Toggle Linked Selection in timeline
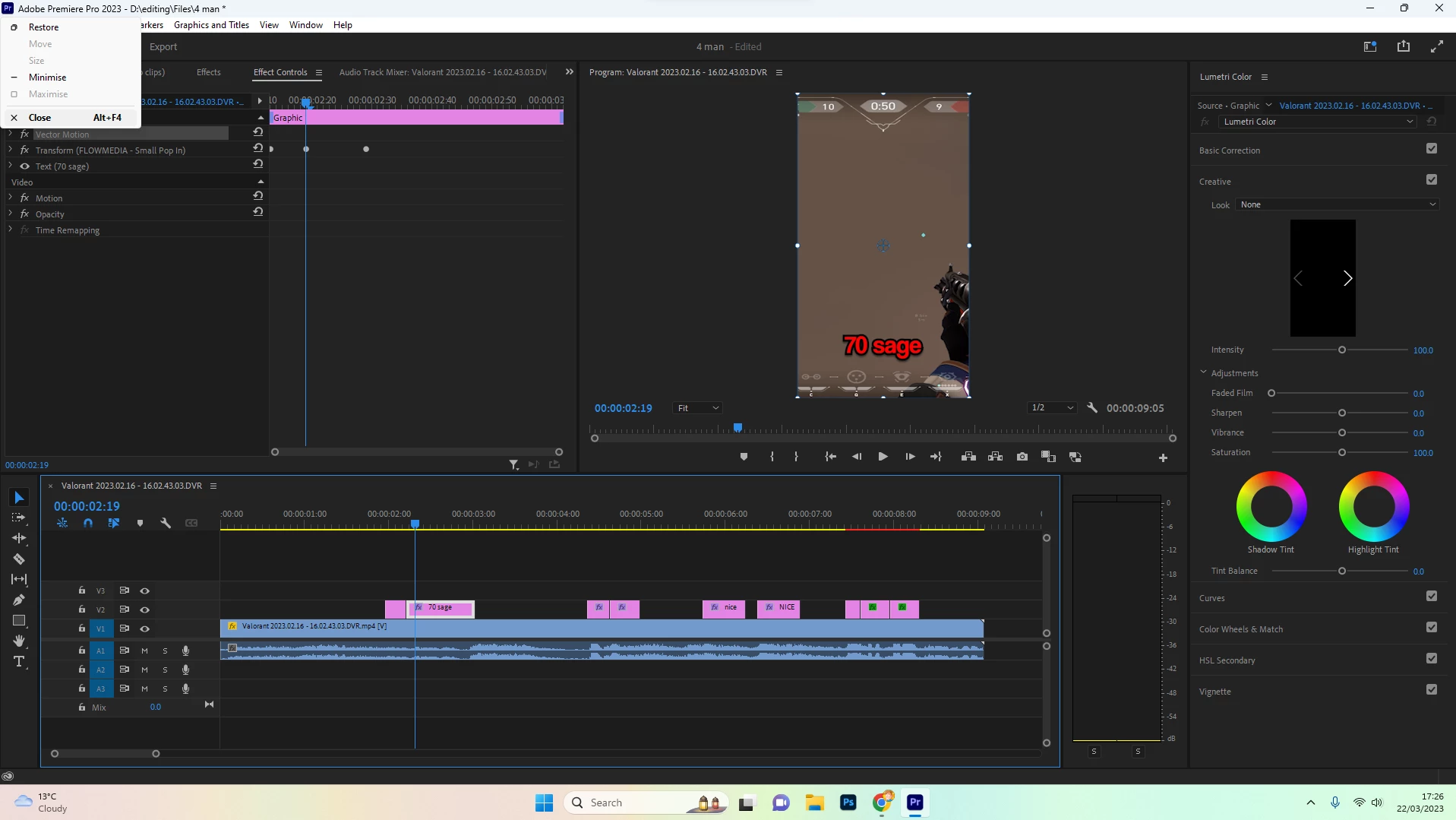The image size is (1456, 820). pos(114,524)
